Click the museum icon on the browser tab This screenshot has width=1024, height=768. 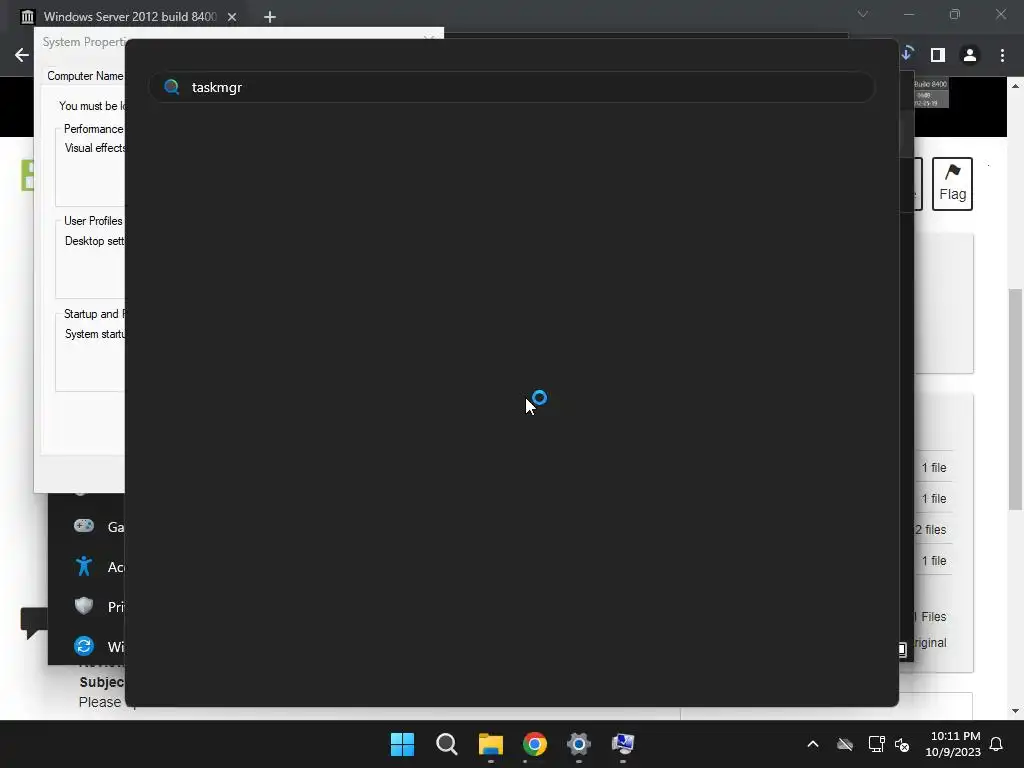pyautogui.click(x=27, y=17)
